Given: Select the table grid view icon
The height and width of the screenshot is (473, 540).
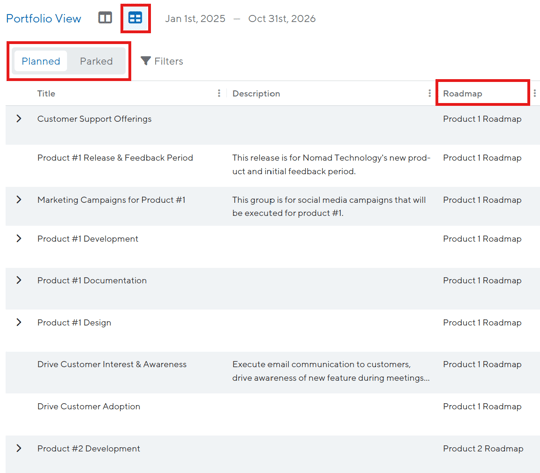Looking at the screenshot, I should pyautogui.click(x=135, y=18).
